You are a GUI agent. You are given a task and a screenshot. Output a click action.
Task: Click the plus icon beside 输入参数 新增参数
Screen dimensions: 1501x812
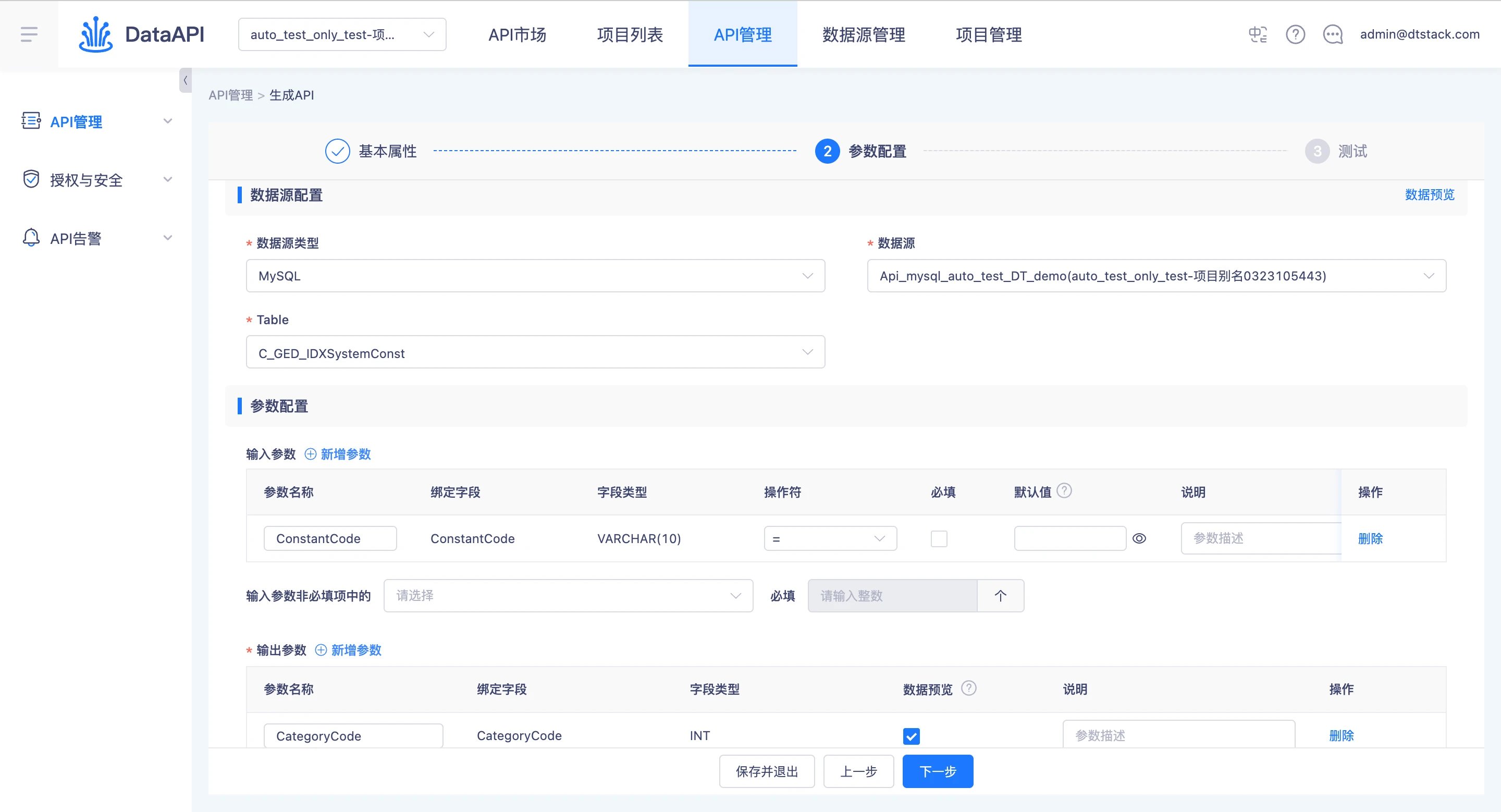click(x=311, y=454)
